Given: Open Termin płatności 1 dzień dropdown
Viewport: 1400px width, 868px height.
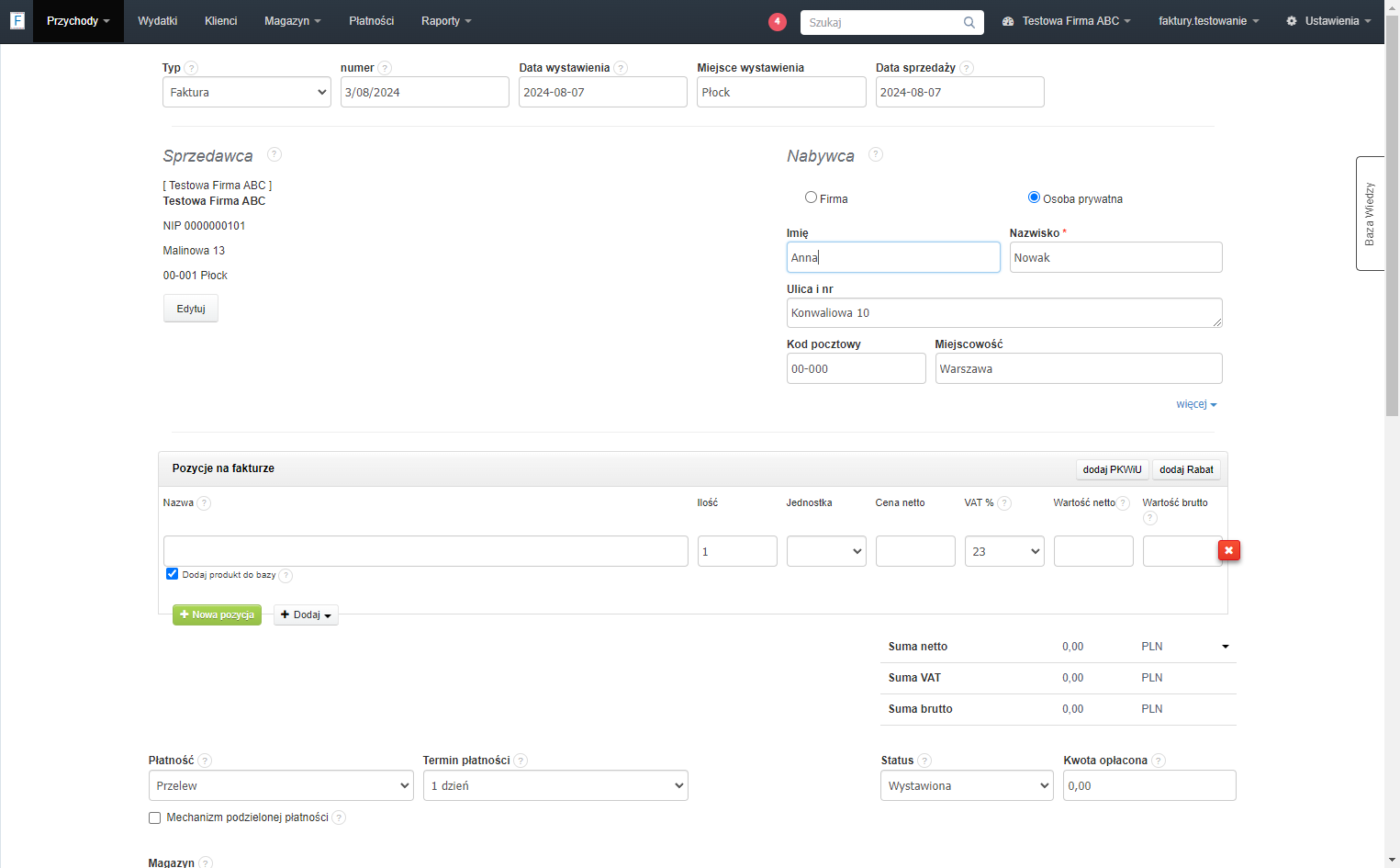Looking at the screenshot, I should (555, 785).
